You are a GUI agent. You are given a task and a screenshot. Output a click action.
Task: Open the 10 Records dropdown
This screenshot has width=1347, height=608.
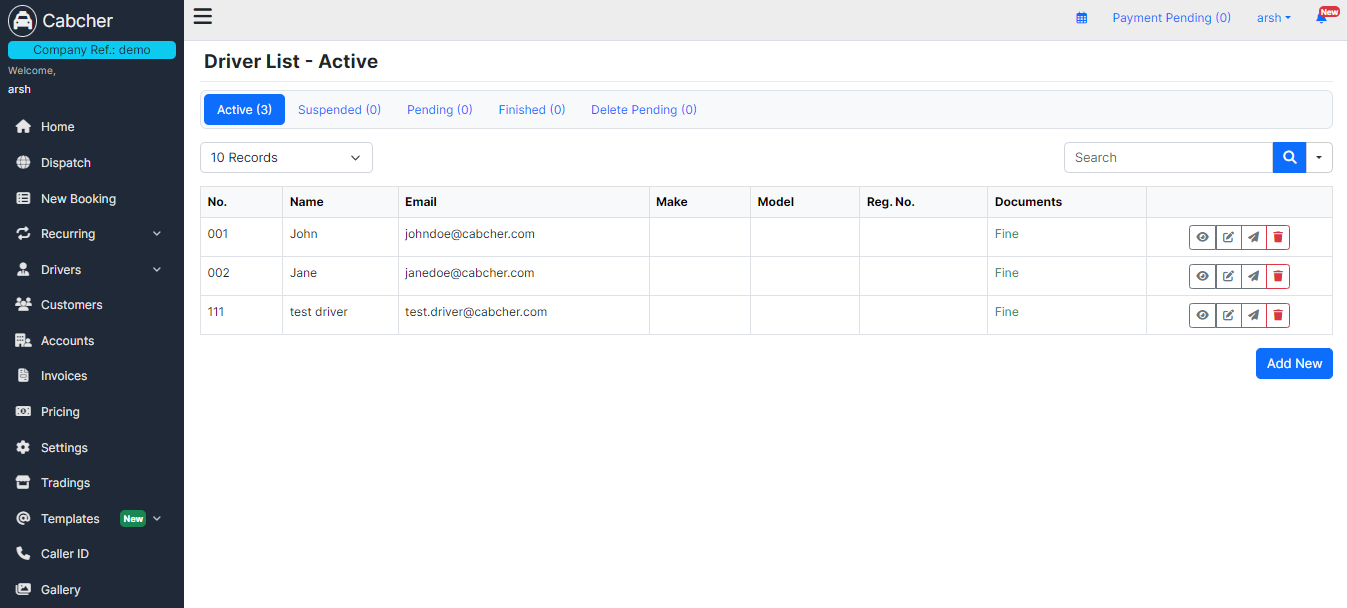point(286,158)
